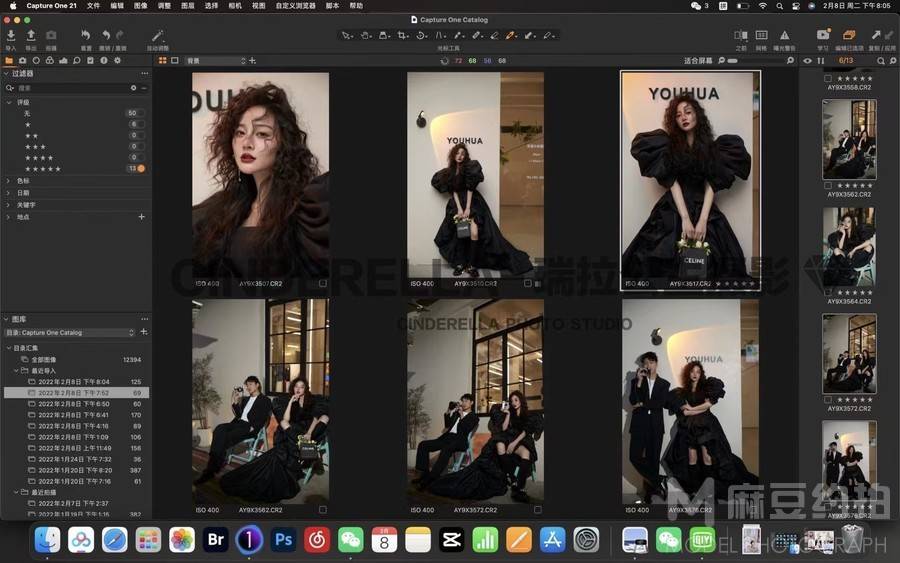Tick the checkbox under AY9X3562.CR2 viewer image

(x=323, y=510)
